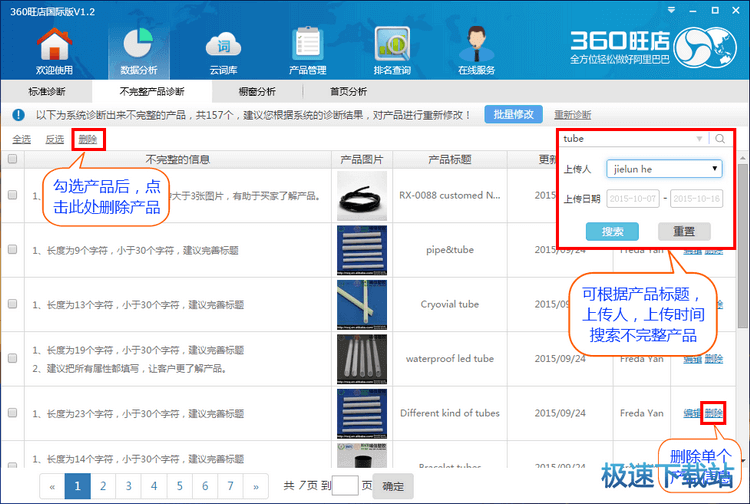Click the 产品图片 column header
The height and width of the screenshot is (504, 750).
[x=362, y=159]
